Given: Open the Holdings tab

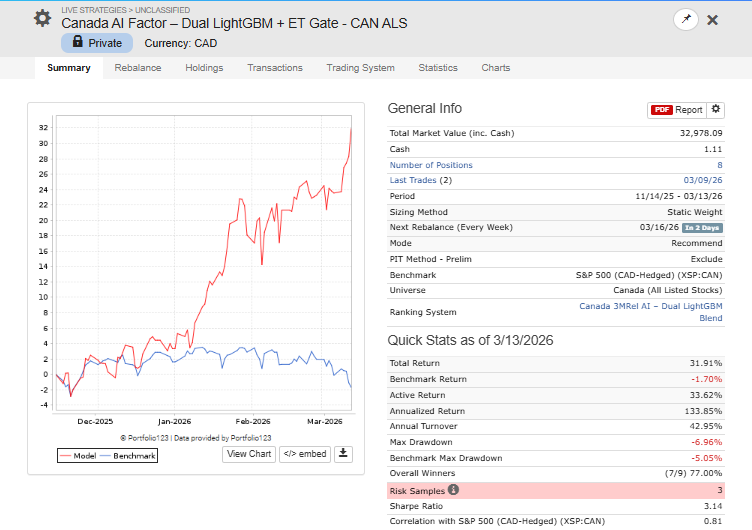Looking at the screenshot, I should (x=204, y=68).
